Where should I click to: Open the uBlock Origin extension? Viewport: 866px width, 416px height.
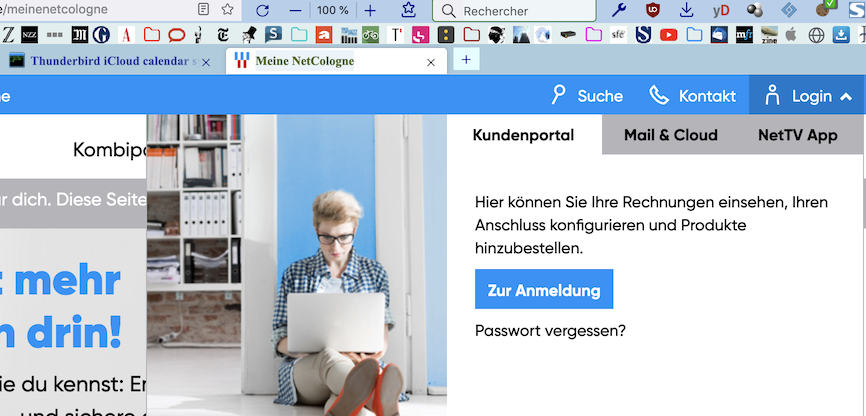click(653, 10)
